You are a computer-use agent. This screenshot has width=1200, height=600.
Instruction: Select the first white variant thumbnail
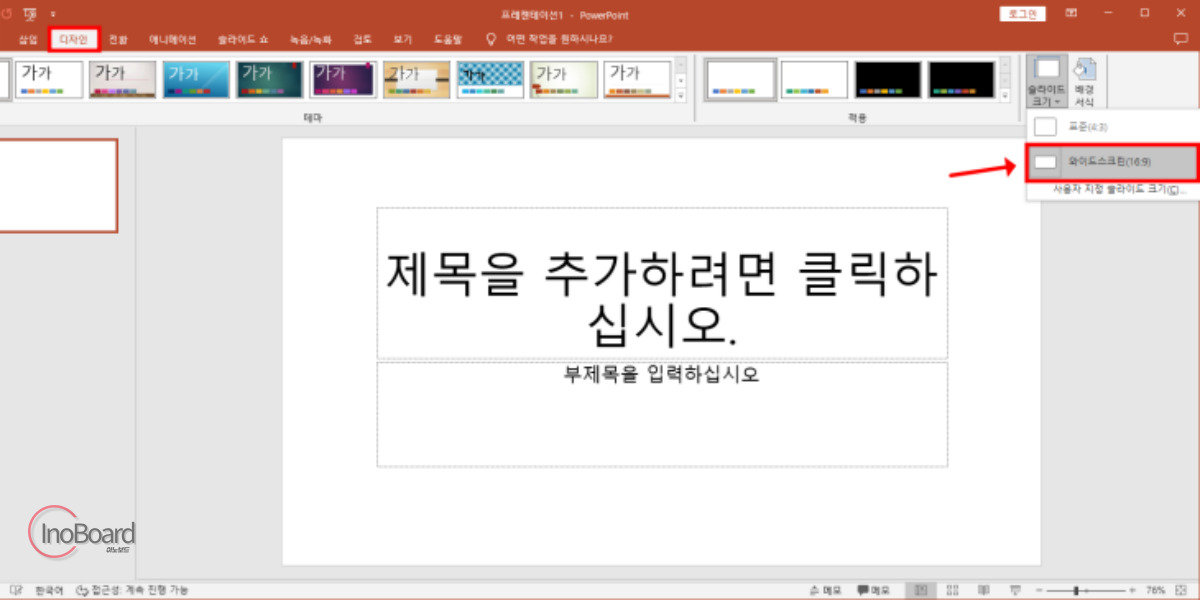point(741,79)
